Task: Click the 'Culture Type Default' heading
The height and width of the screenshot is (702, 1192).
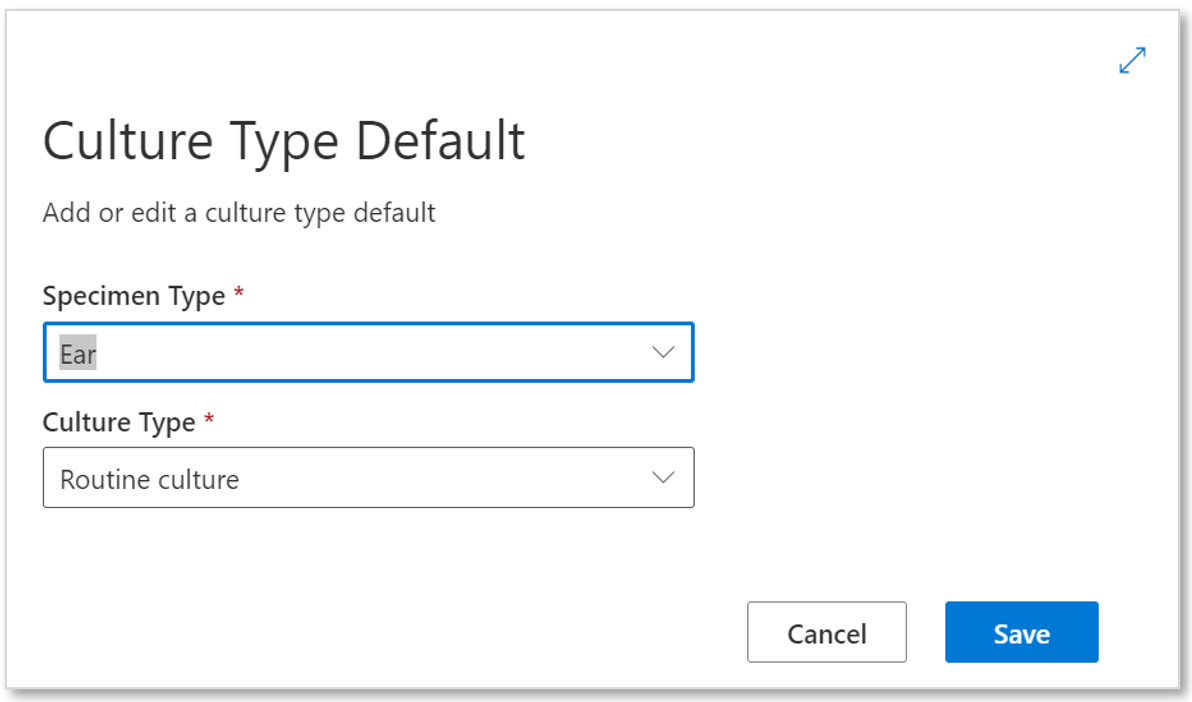Action: pyautogui.click(x=284, y=141)
